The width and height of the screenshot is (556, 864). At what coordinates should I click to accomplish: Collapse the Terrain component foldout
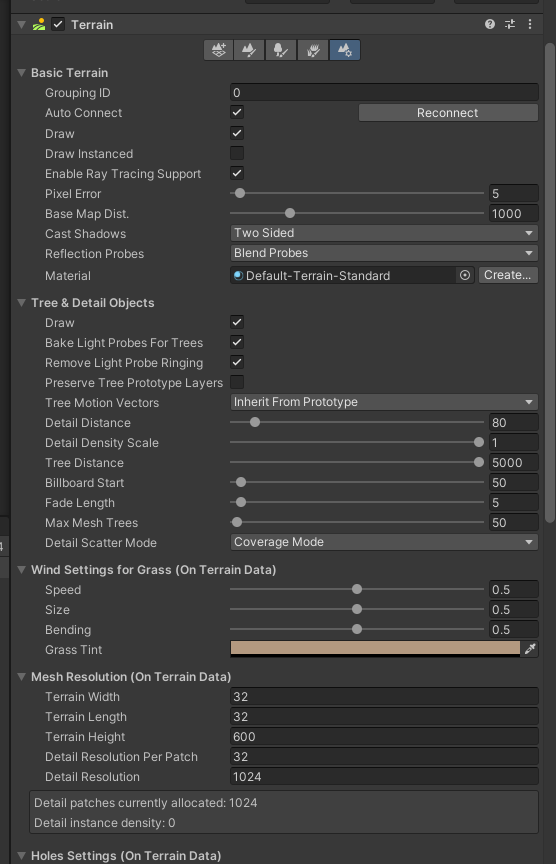[x=21, y=25]
